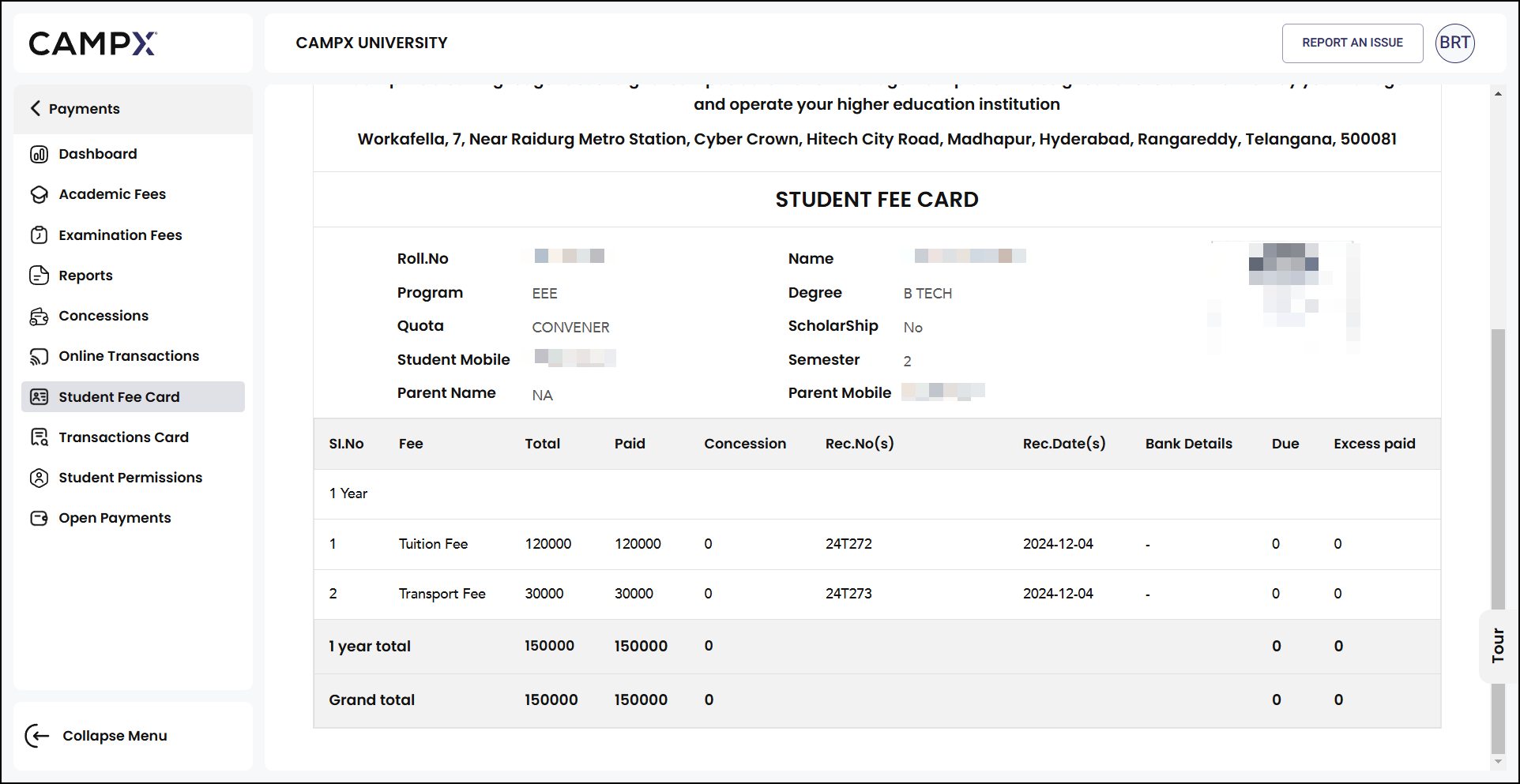This screenshot has height=784, width=1520.
Task: Click the Program value EEE
Action: point(544,294)
